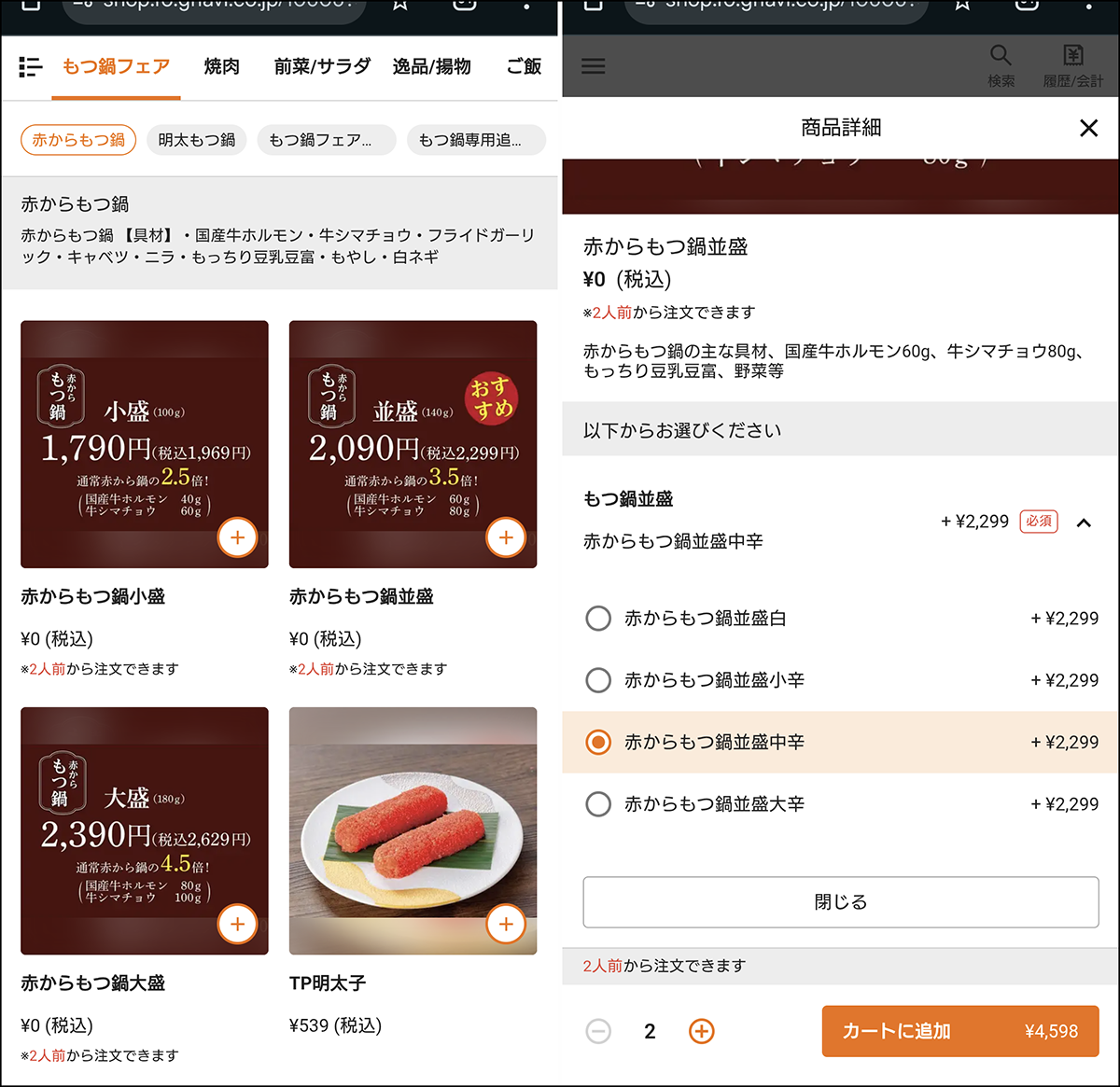Screen dimensions: 1120x1087
Task: Select 赤からもつ鍋並盛白 option
Action: [x=598, y=619]
